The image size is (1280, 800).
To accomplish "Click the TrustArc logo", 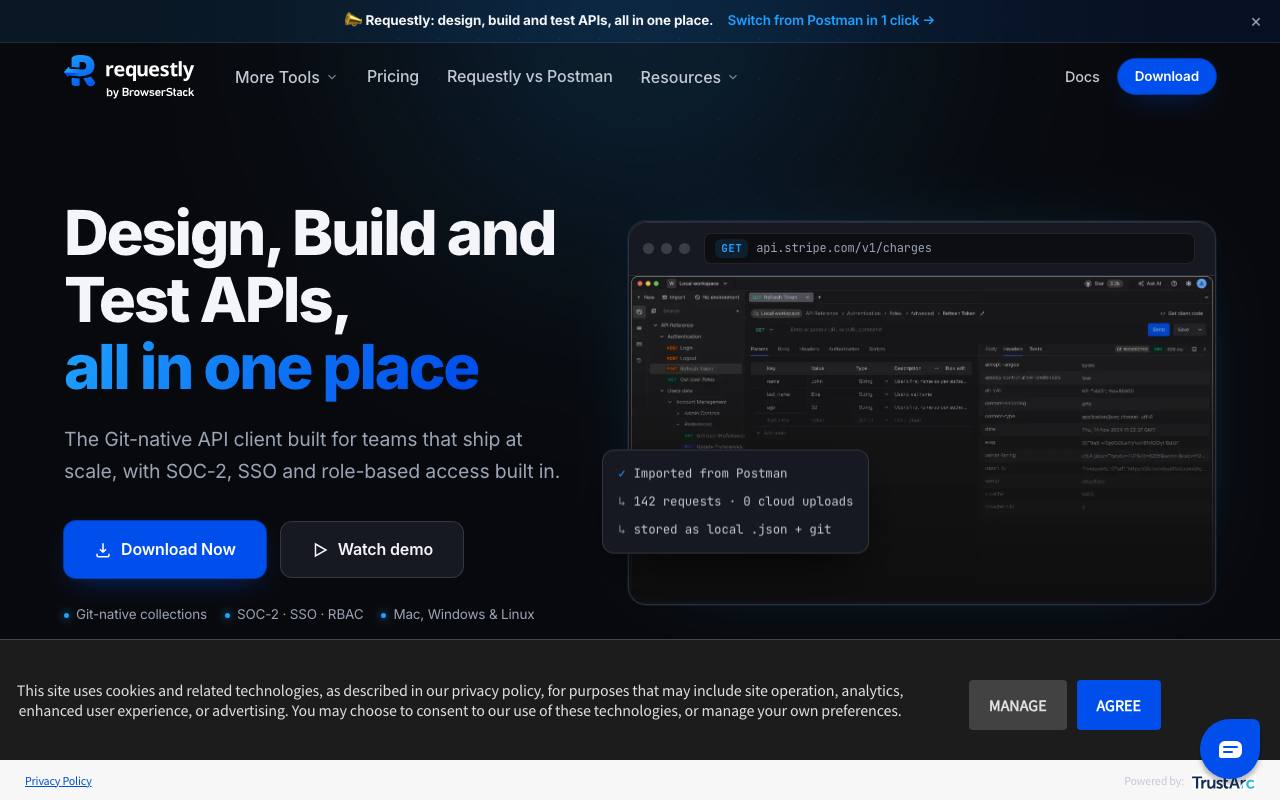I will [x=1222, y=782].
